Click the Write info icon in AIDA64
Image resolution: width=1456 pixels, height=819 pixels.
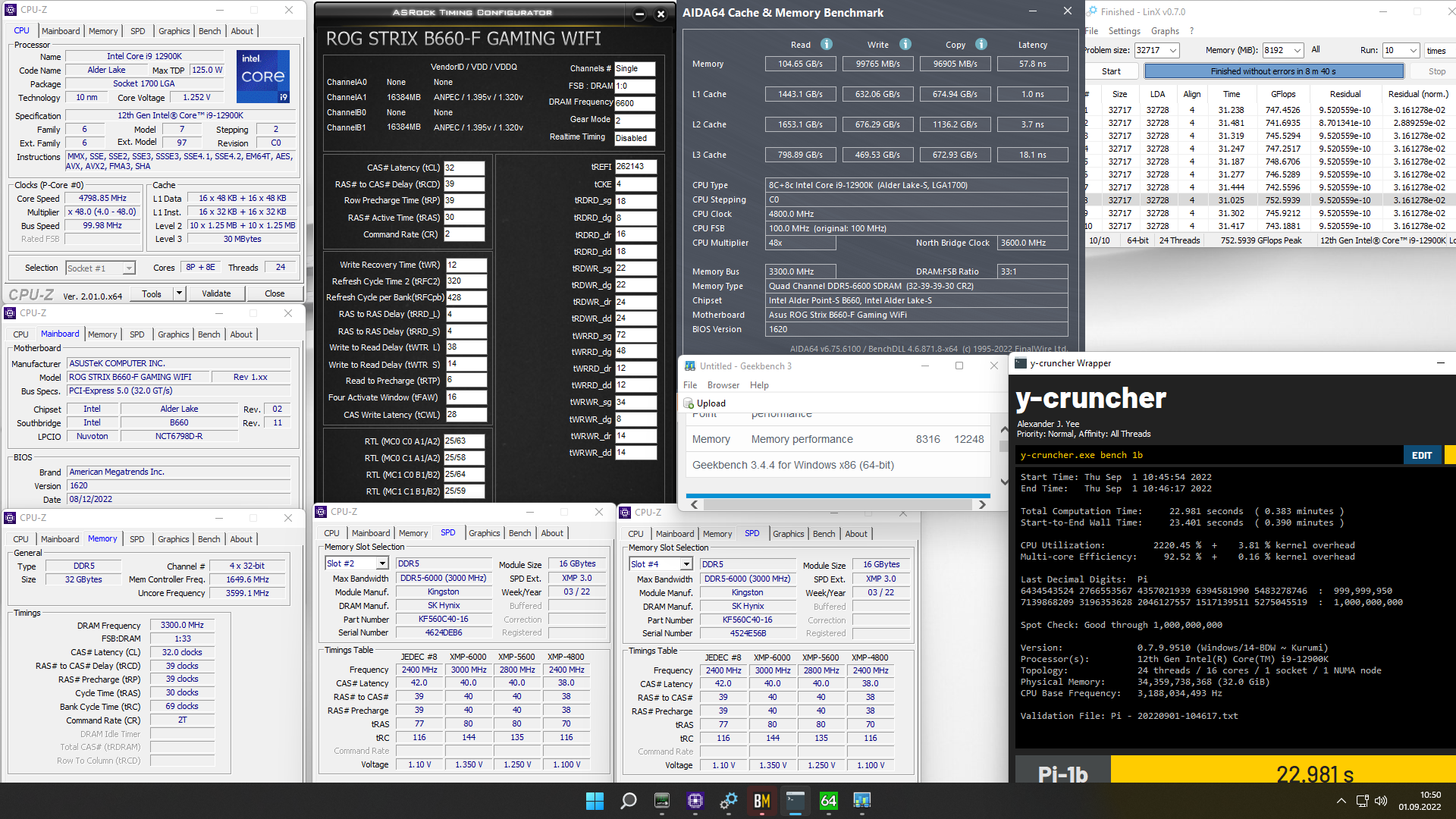pos(905,44)
